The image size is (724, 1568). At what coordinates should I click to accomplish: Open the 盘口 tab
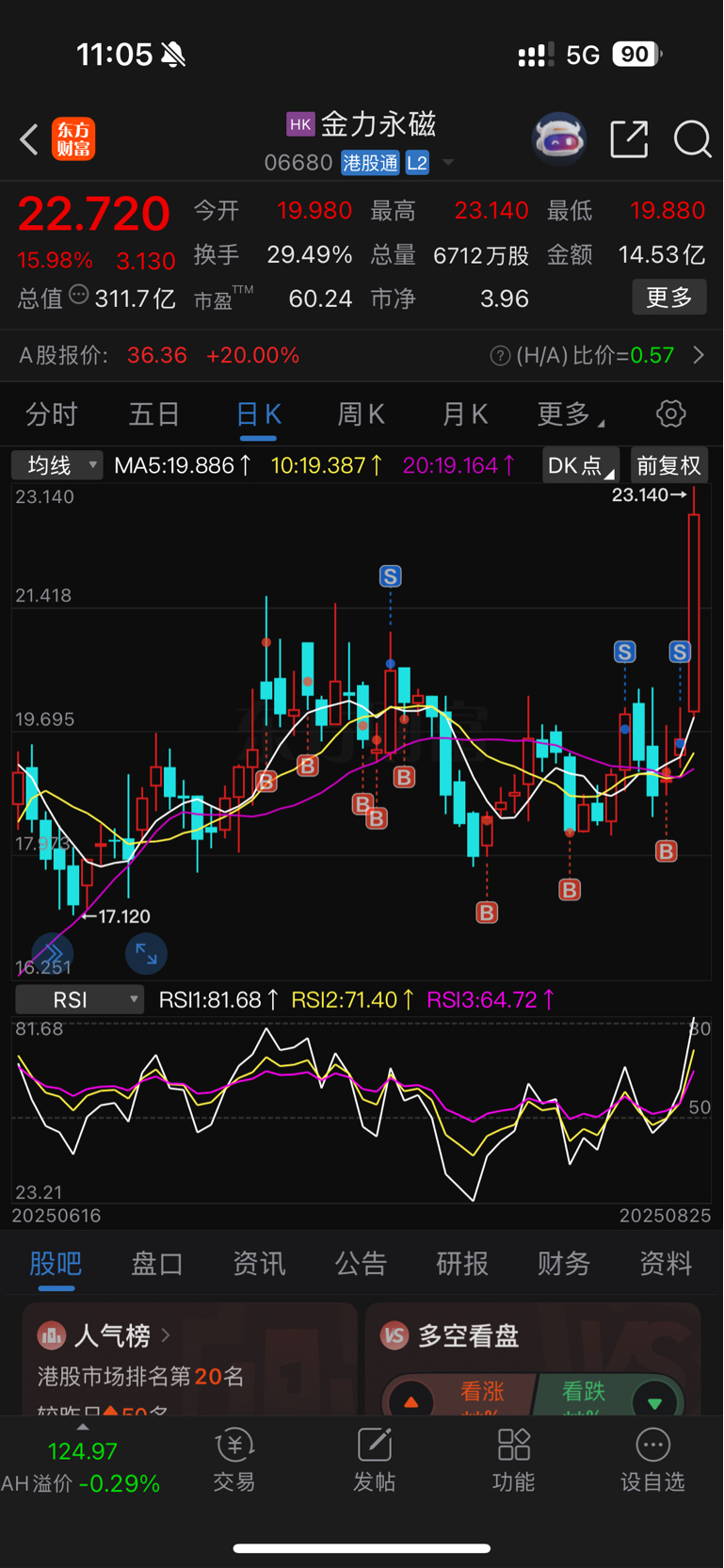[157, 1263]
